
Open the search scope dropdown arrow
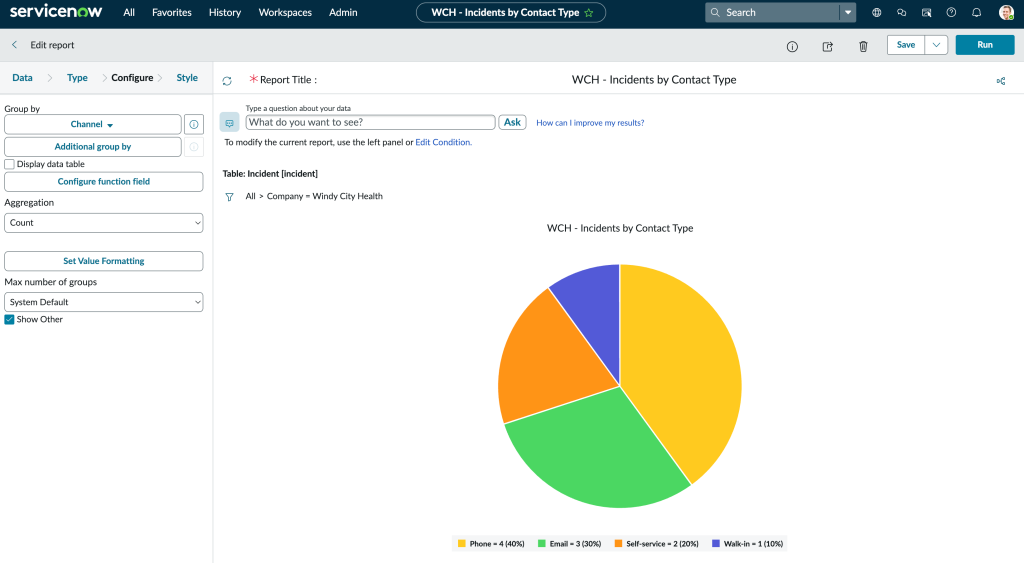(x=848, y=12)
